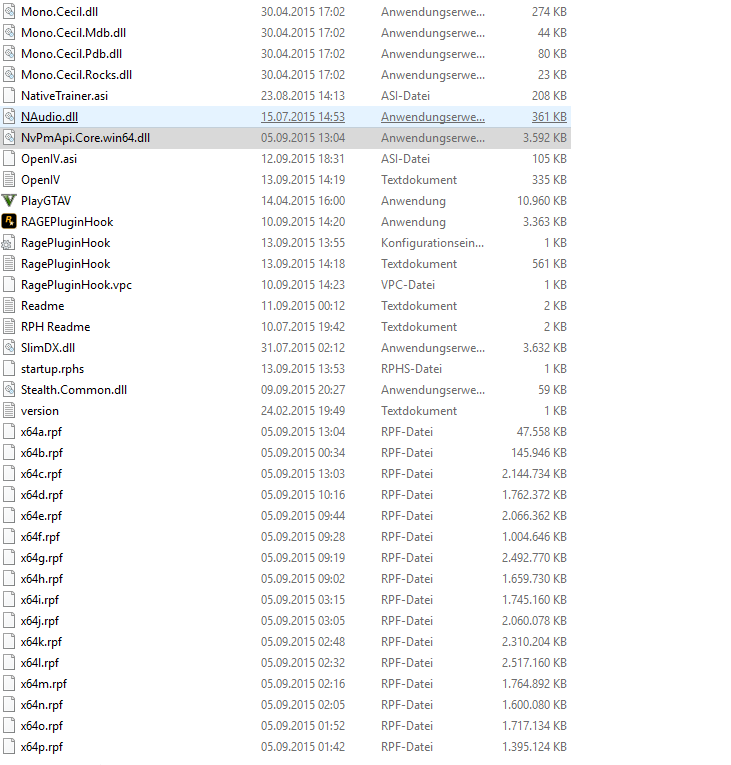Click the RagePluginHook 561 KB text icon

(x=9, y=263)
